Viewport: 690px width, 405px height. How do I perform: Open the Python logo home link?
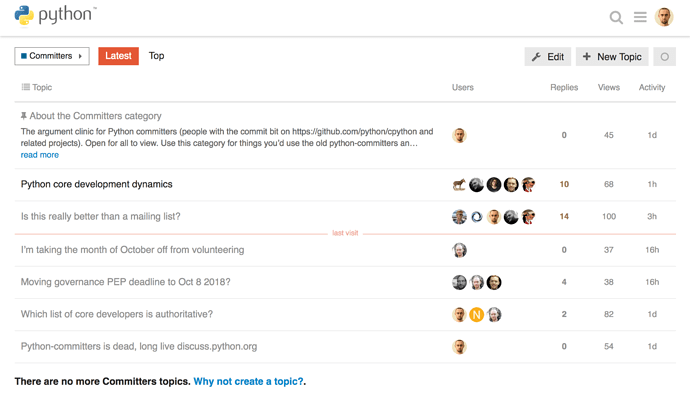coord(55,15)
